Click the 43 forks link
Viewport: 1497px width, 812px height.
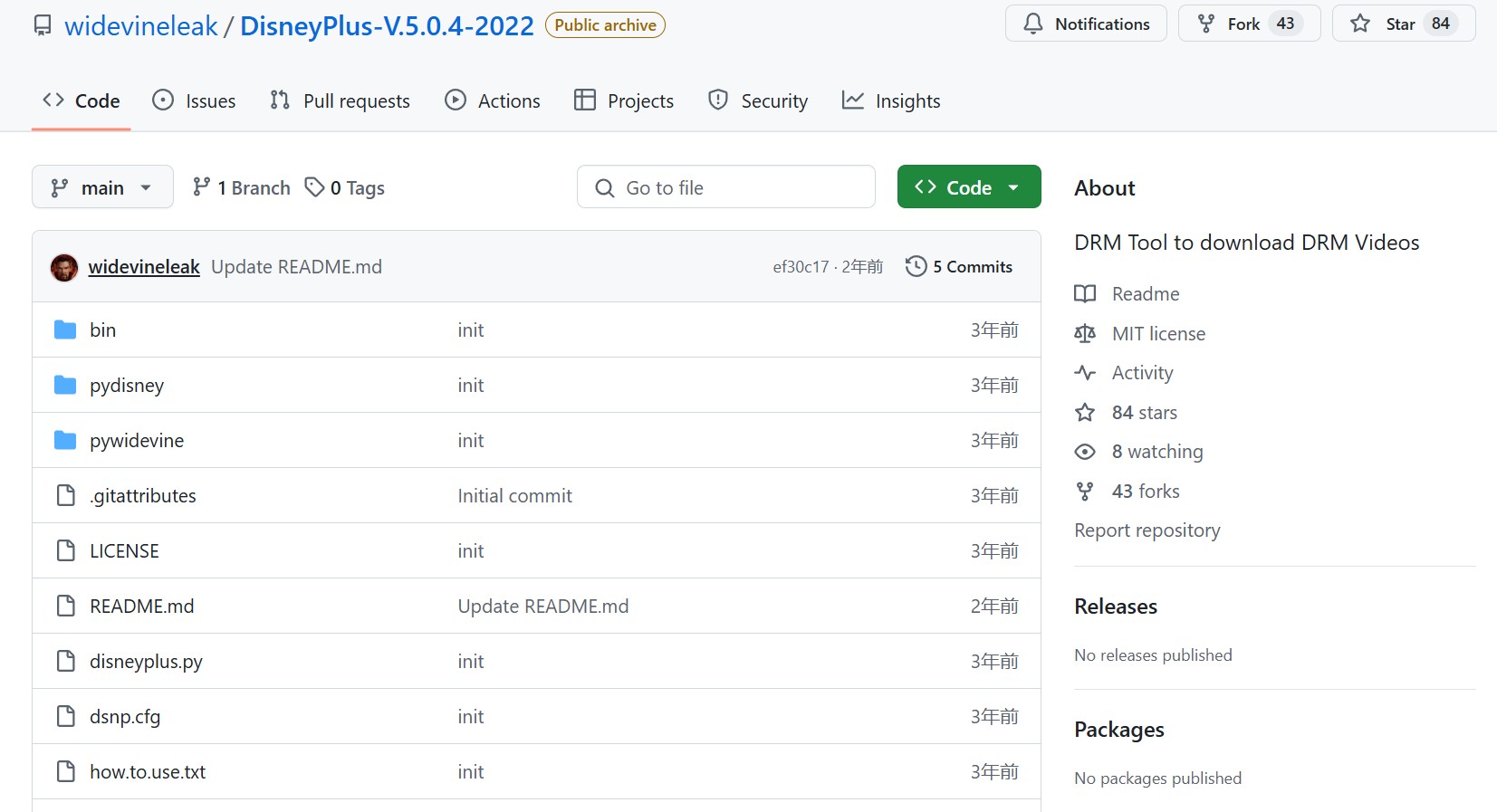[x=1127, y=491]
